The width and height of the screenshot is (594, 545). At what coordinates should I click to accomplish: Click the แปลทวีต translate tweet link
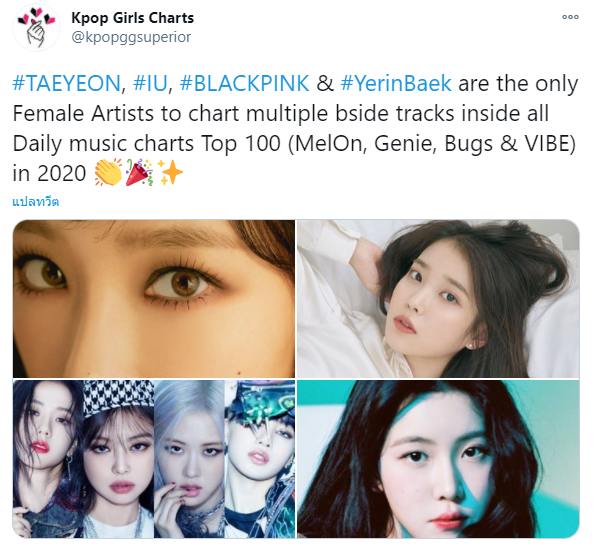[x=36, y=201]
